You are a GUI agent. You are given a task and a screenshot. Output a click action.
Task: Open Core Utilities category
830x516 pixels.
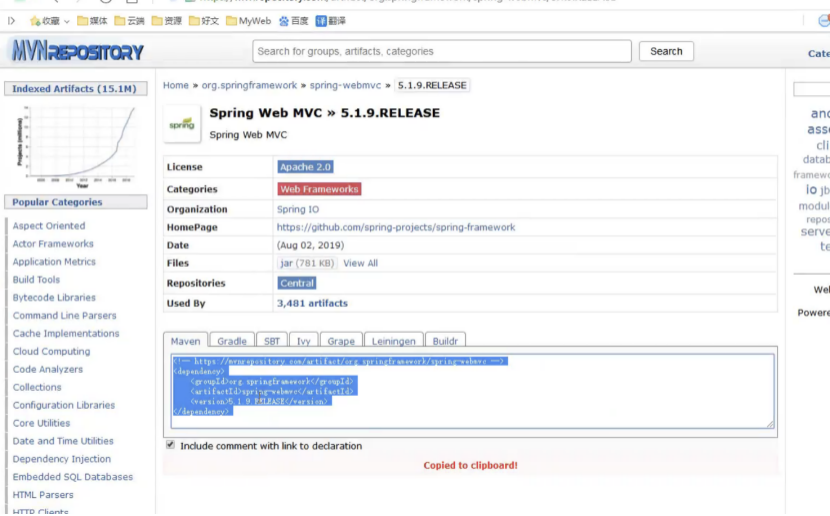41,424
